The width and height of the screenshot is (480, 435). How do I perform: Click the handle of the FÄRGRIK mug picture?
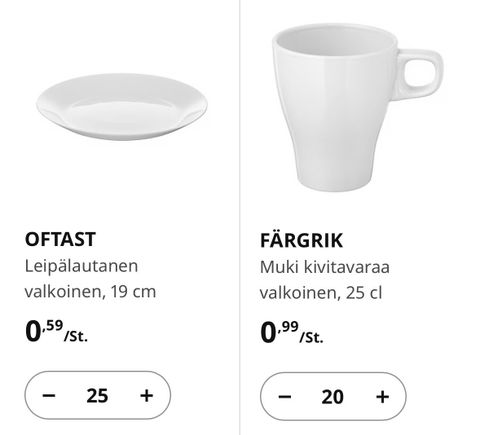tap(421, 74)
